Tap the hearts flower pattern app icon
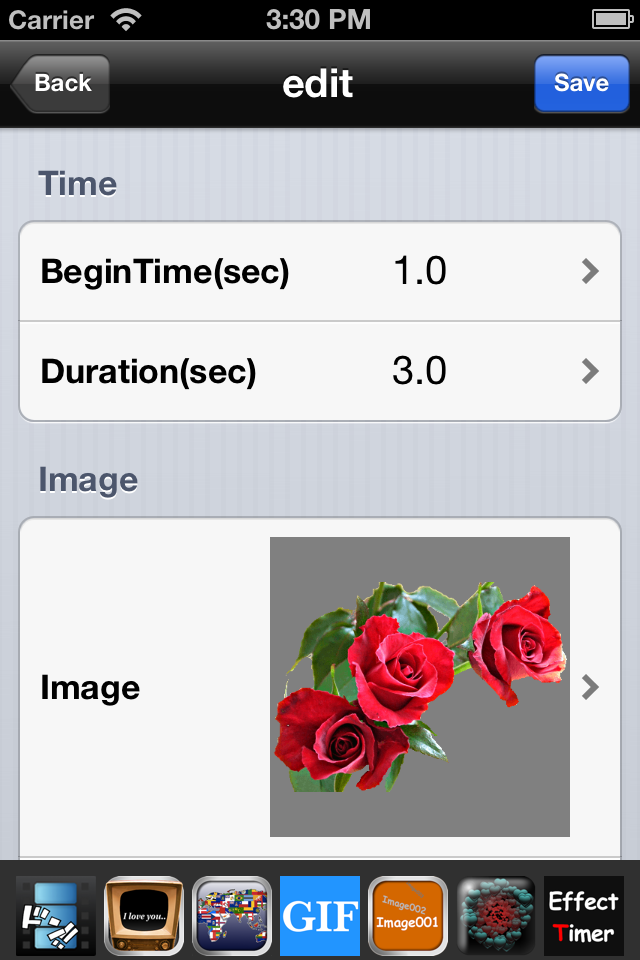The image size is (640, 960). point(496,915)
